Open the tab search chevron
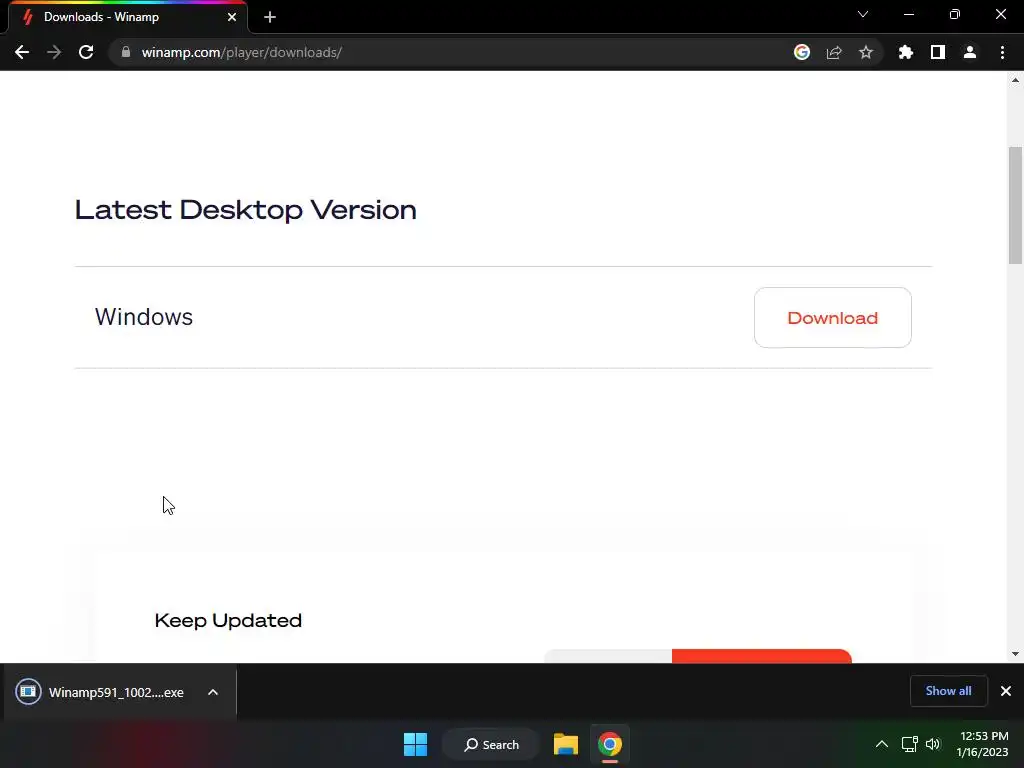Image resolution: width=1024 pixels, height=768 pixels. coord(863,14)
